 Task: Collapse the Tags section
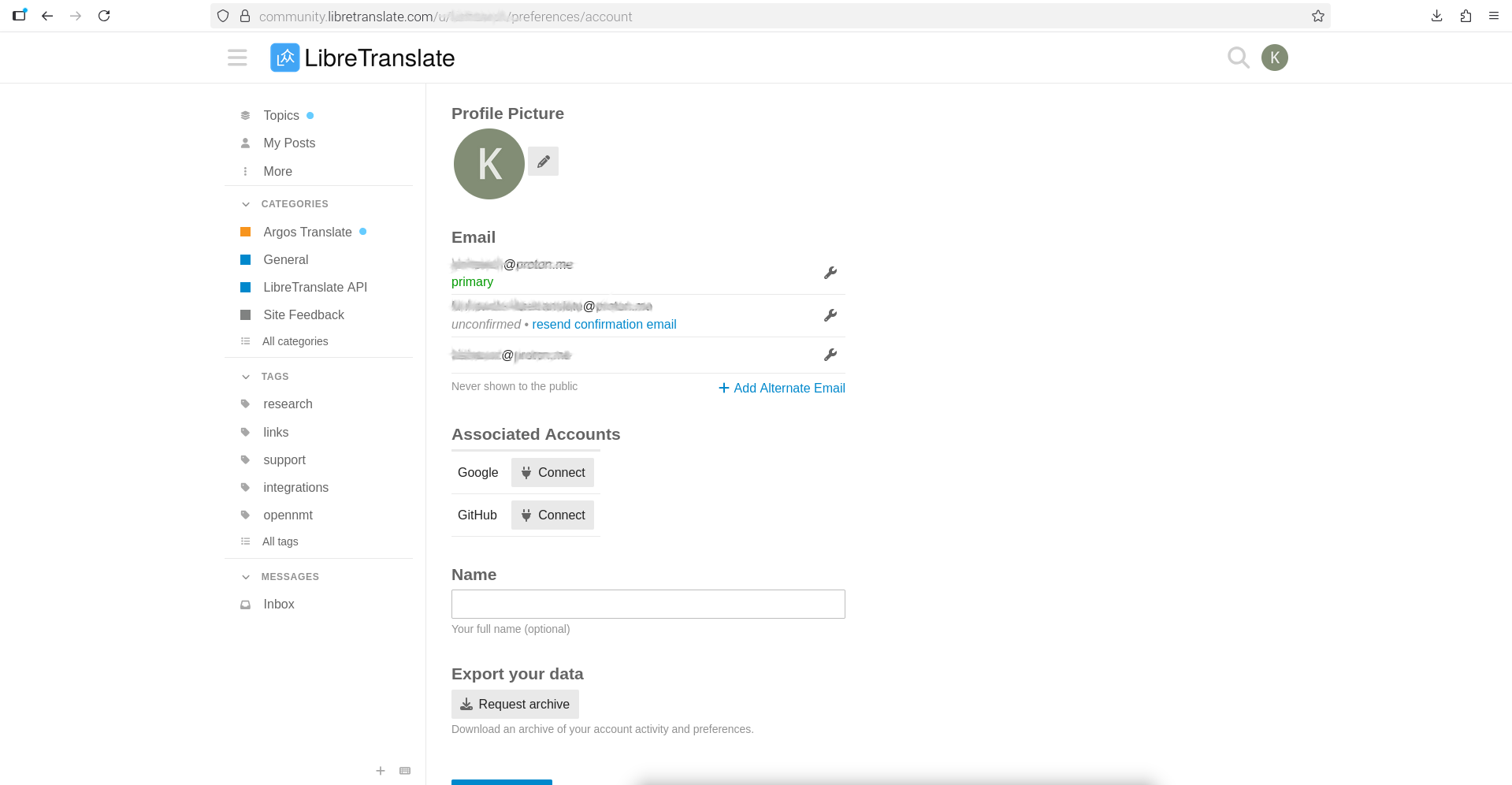pyautogui.click(x=246, y=377)
